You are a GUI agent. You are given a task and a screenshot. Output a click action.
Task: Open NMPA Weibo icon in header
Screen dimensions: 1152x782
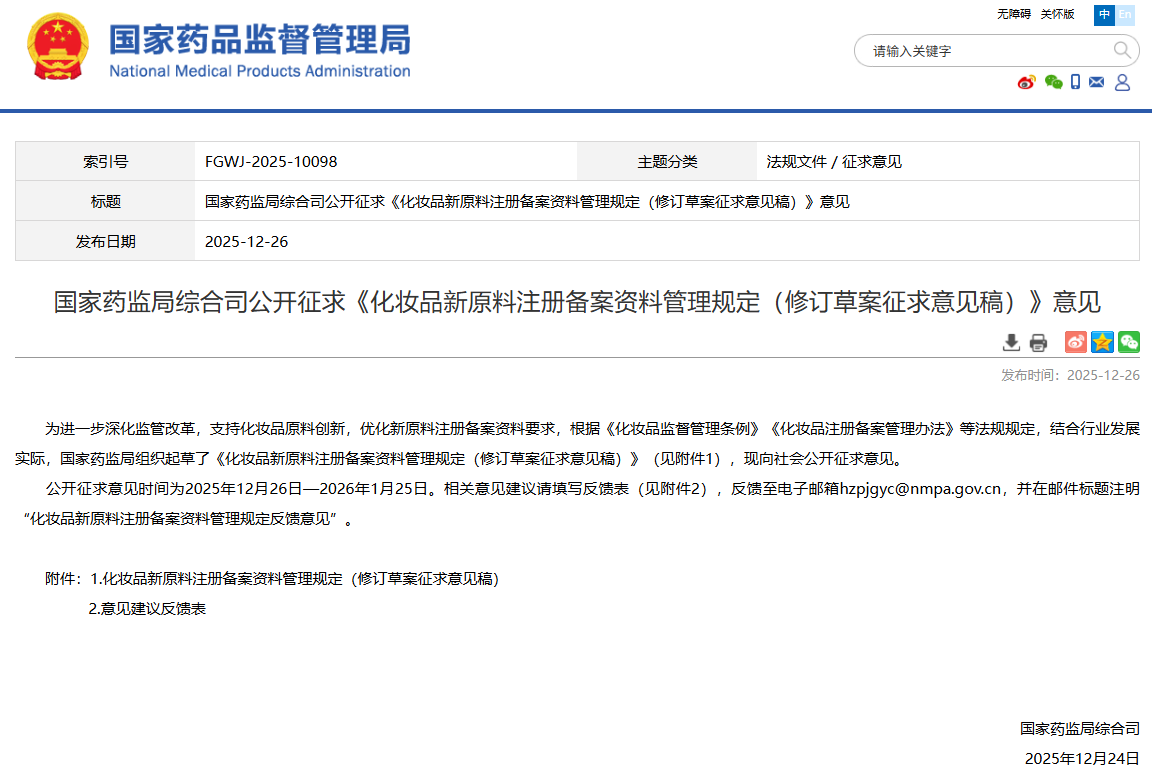coord(1024,83)
